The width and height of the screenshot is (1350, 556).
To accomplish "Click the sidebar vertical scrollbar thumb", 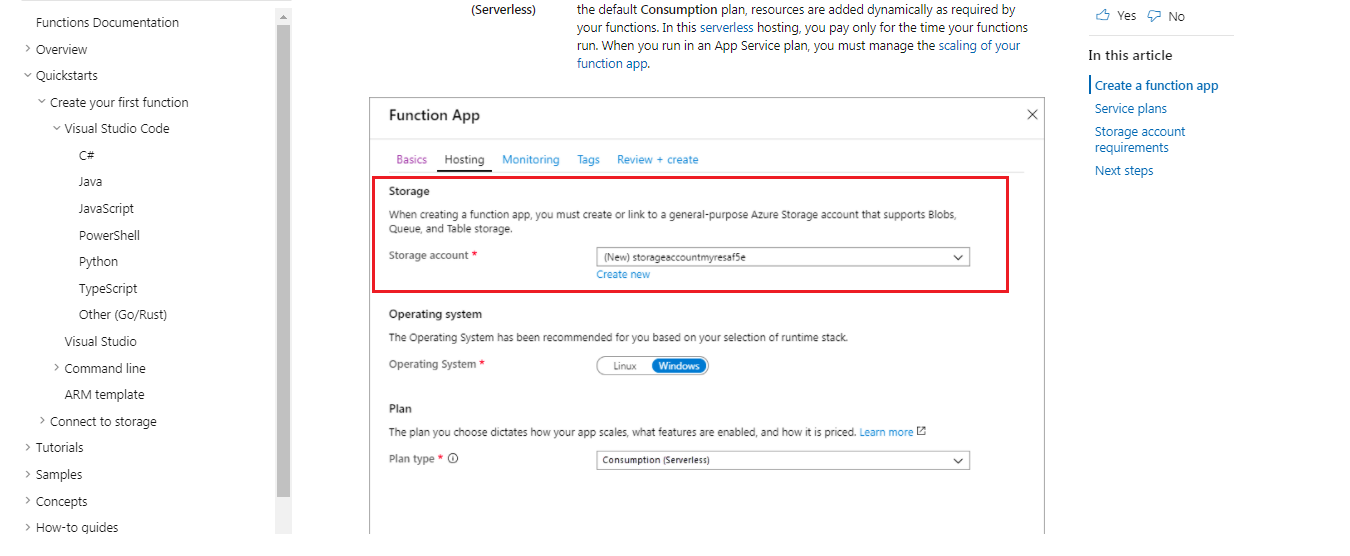I will tap(283, 260).
